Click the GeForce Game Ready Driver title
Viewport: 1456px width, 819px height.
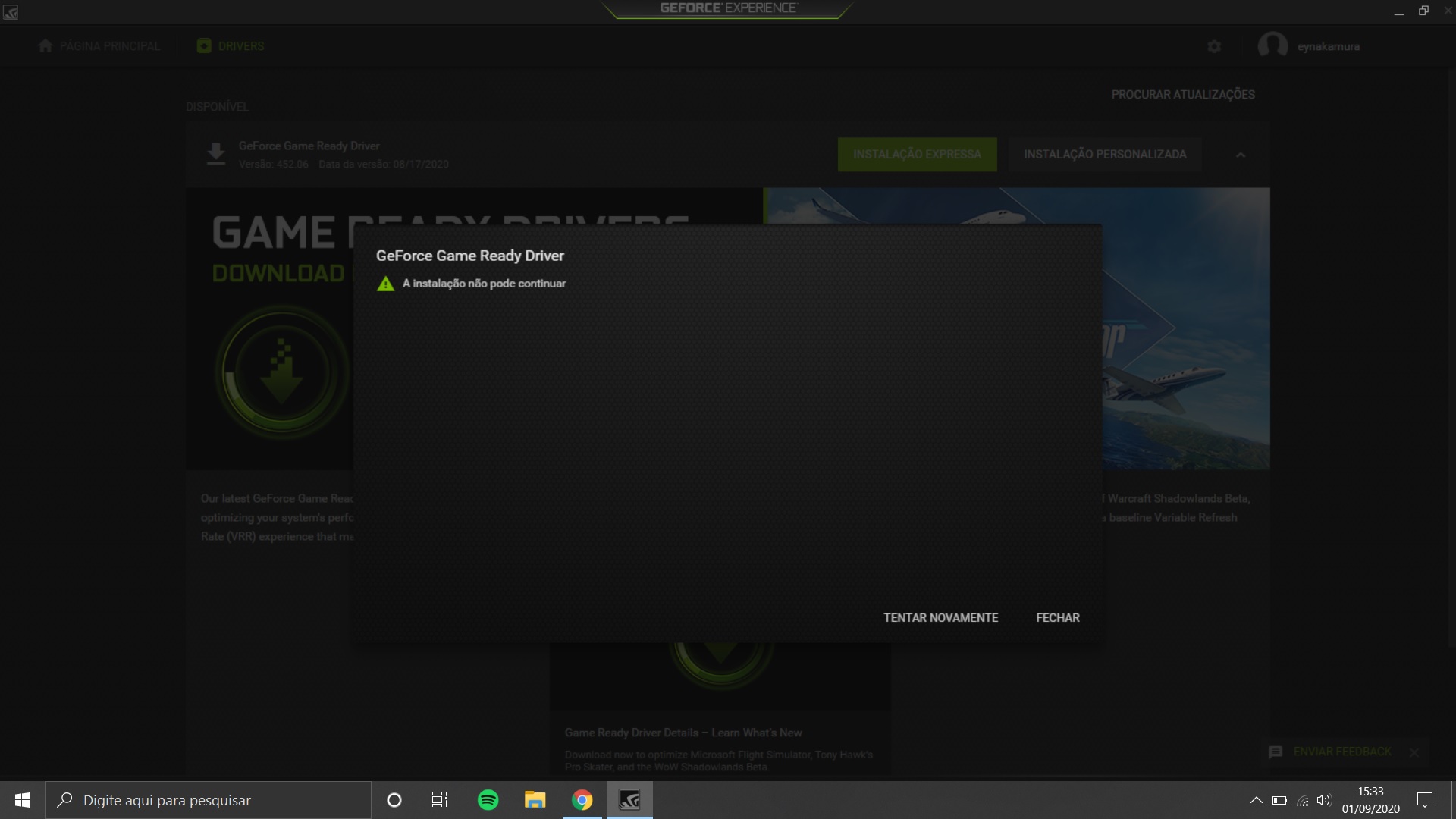pos(309,146)
